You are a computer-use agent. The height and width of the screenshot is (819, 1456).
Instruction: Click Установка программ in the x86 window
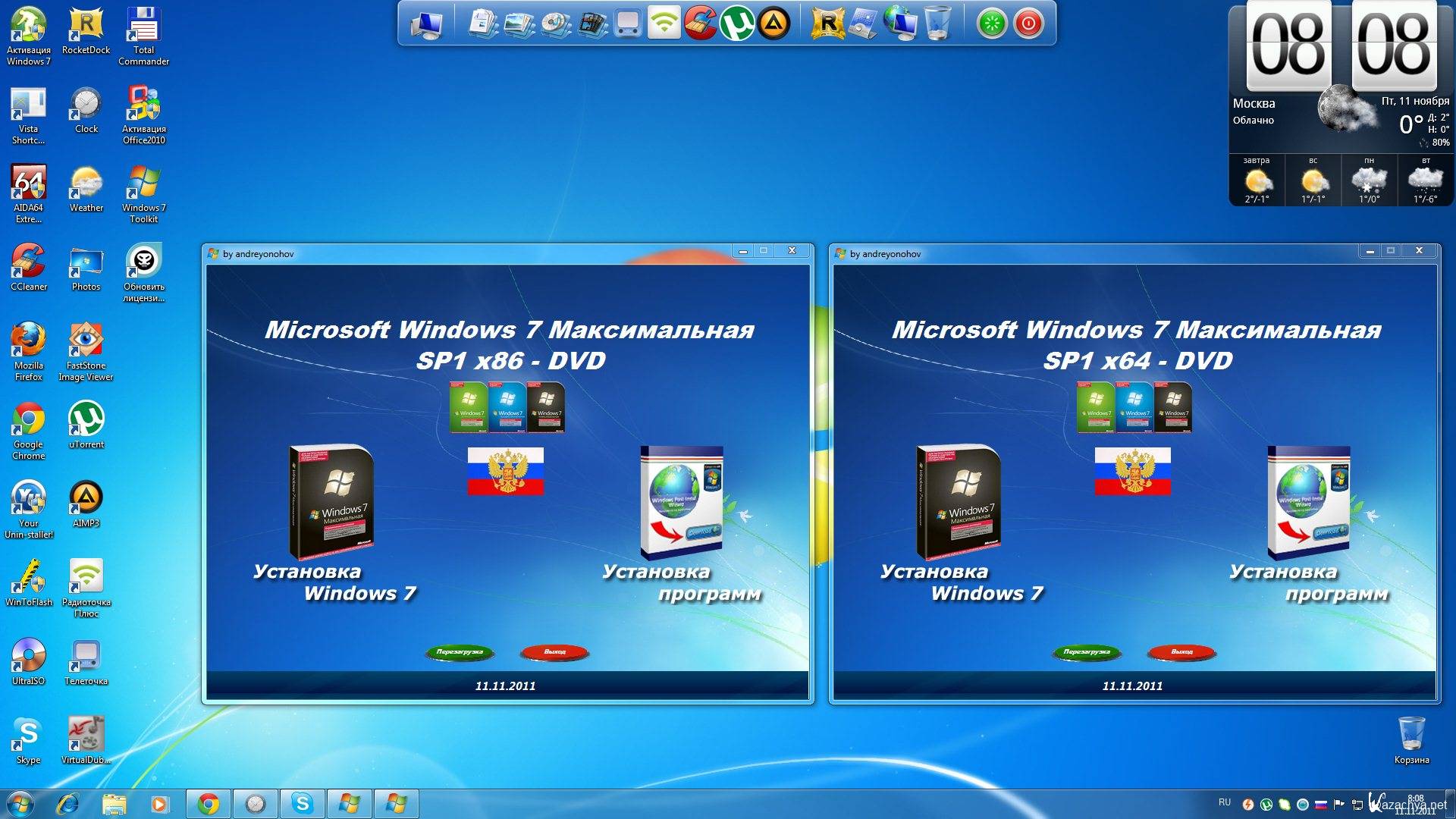682,525
